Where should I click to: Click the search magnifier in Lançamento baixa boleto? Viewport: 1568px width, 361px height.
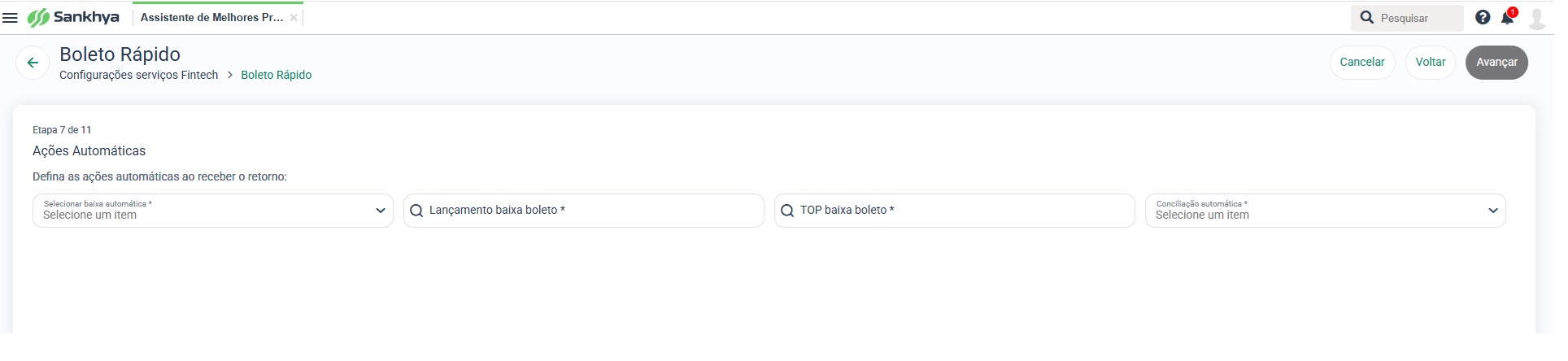[416, 211]
